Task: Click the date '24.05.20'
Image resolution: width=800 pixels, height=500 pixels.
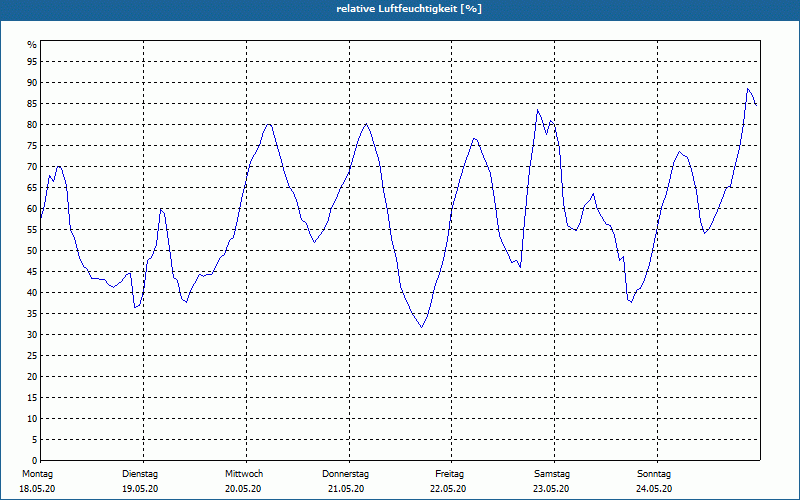Action: 654,489
